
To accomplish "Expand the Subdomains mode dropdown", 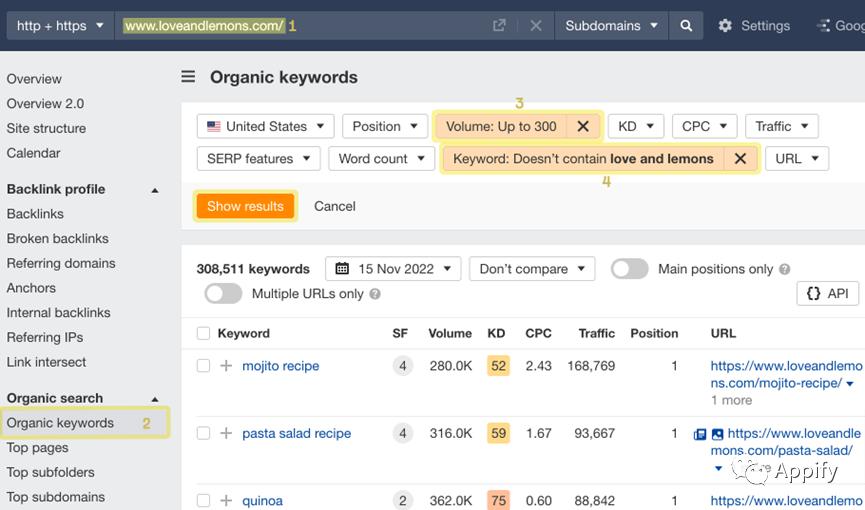I will coord(611,26).
